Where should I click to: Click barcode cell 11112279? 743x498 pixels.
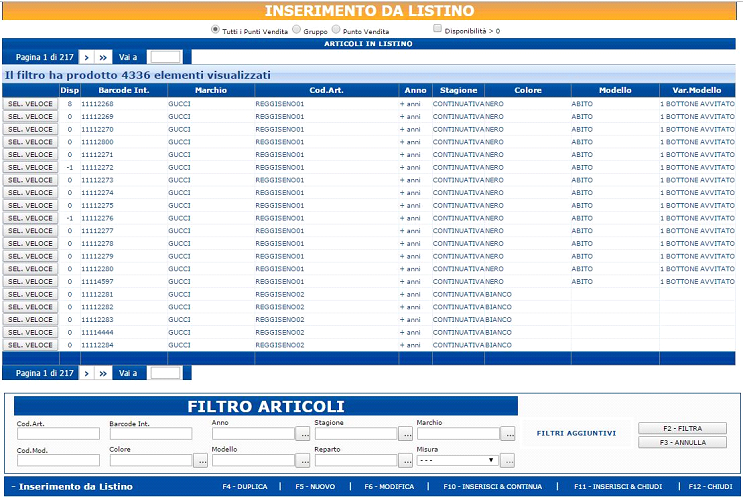[x=98, y=256]
